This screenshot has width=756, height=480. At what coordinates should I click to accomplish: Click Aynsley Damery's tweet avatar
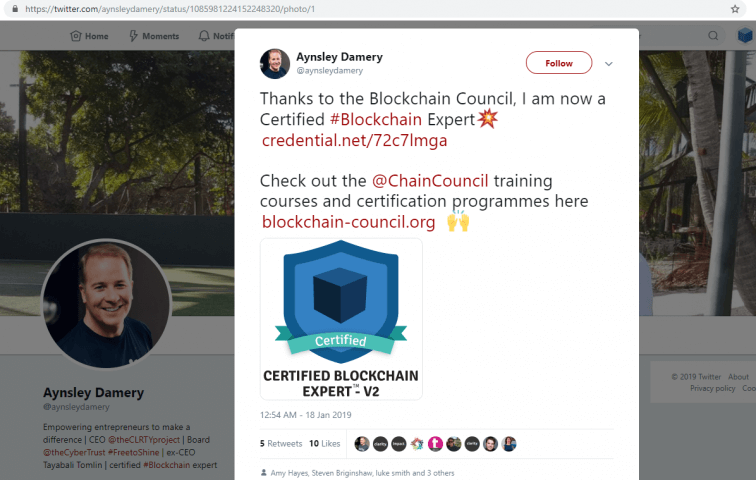pyautogui.click(x=275, y=63)
